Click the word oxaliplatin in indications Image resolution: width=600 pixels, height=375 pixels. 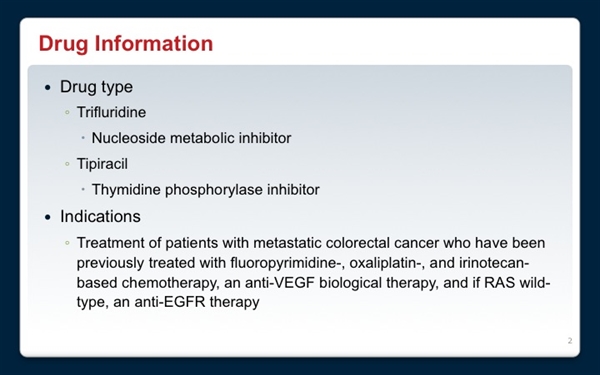tap(384, 263)
